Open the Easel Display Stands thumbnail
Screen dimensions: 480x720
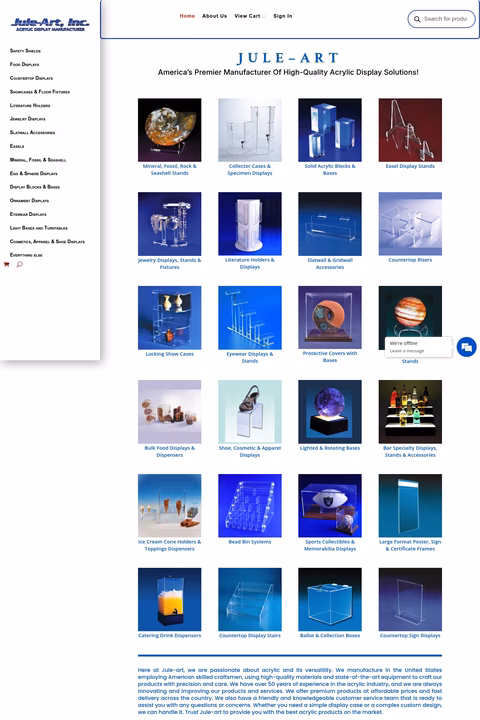click(410, 130)
